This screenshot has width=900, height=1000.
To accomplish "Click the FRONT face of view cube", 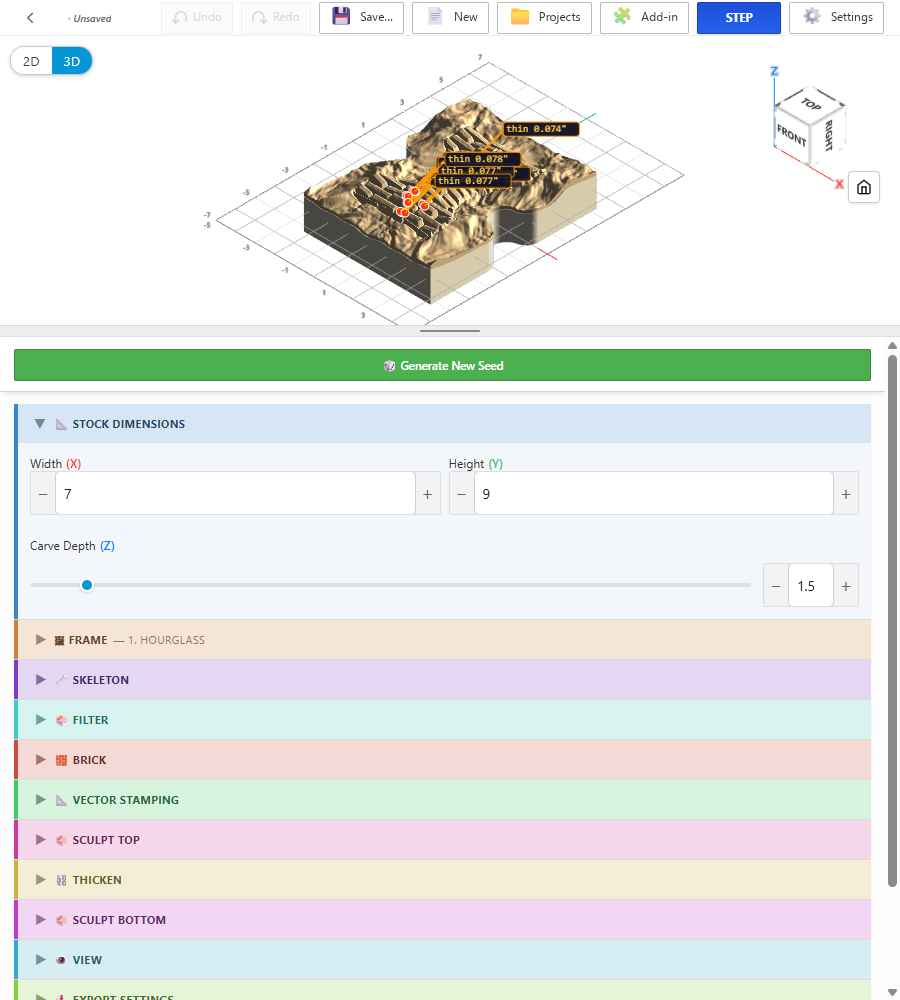I will [x=791, y=135].
